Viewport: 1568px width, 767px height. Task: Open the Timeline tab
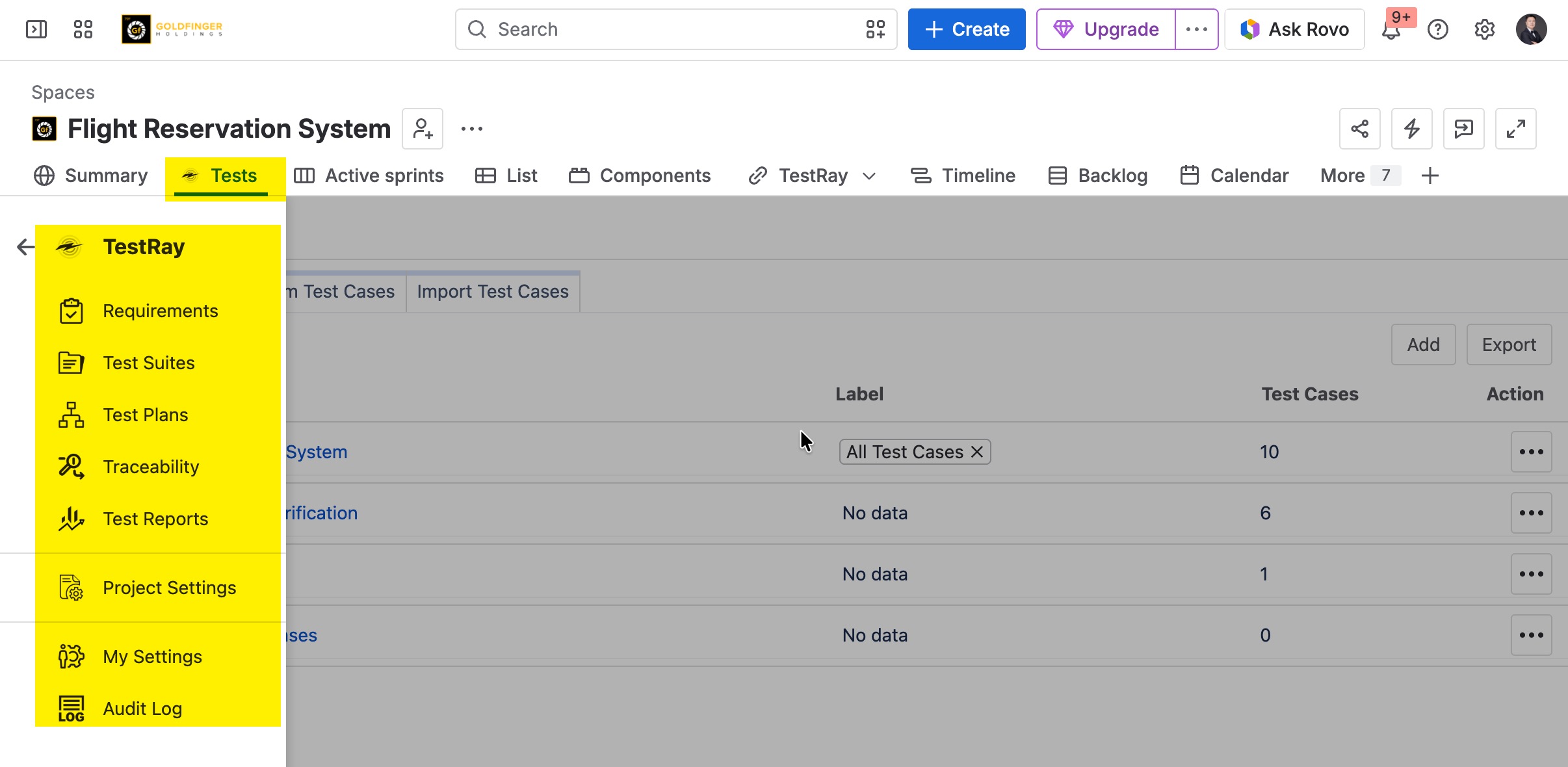963,175
